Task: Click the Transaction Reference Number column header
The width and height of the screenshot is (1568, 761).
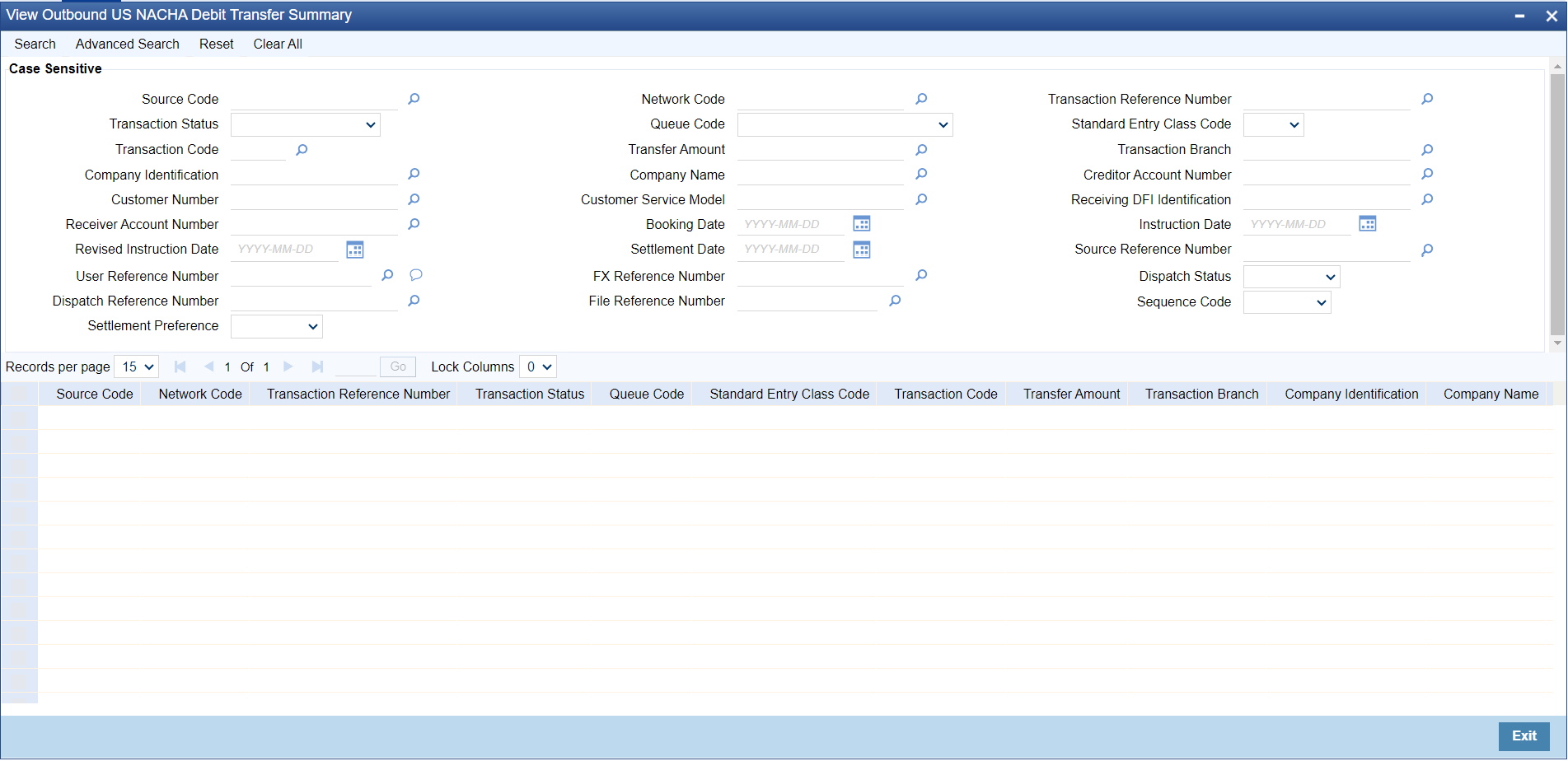Action: (358, 394)
